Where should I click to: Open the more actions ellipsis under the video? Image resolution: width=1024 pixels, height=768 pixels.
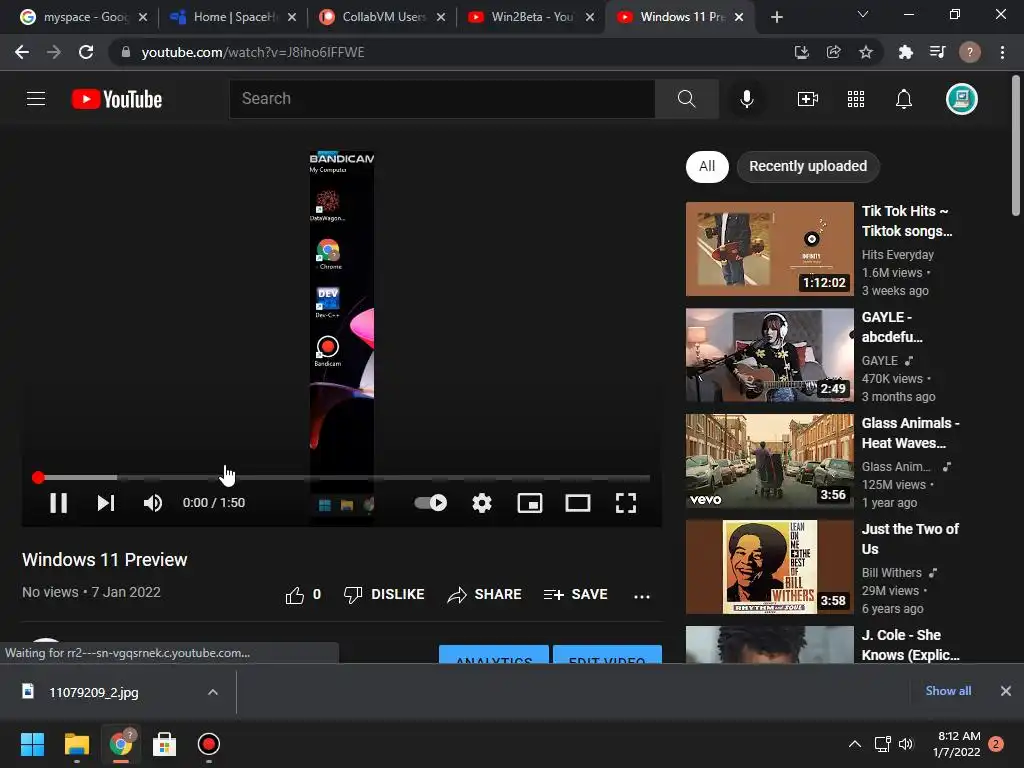(642, 596)
